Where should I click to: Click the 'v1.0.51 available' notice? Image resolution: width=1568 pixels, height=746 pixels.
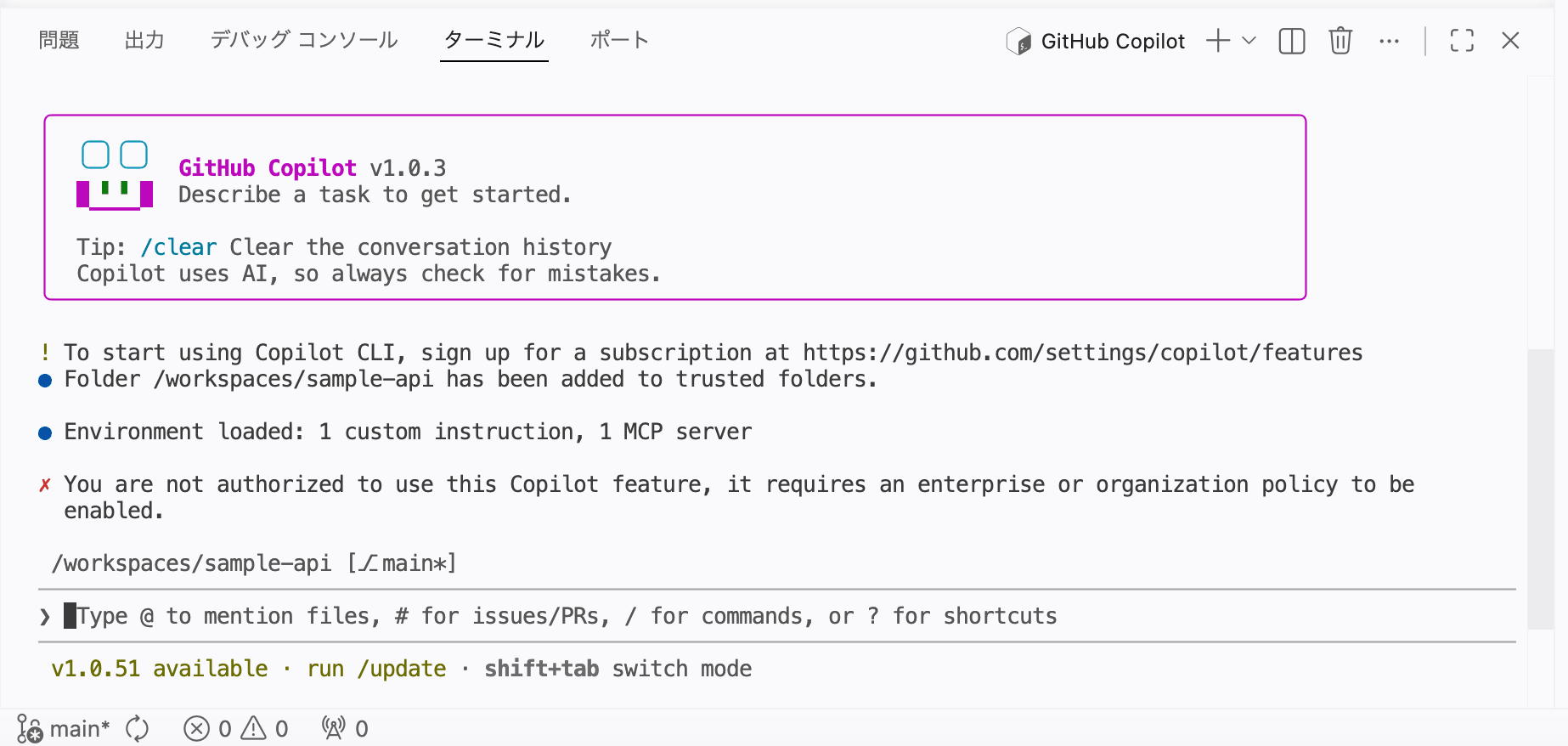(x=160, y=669)
